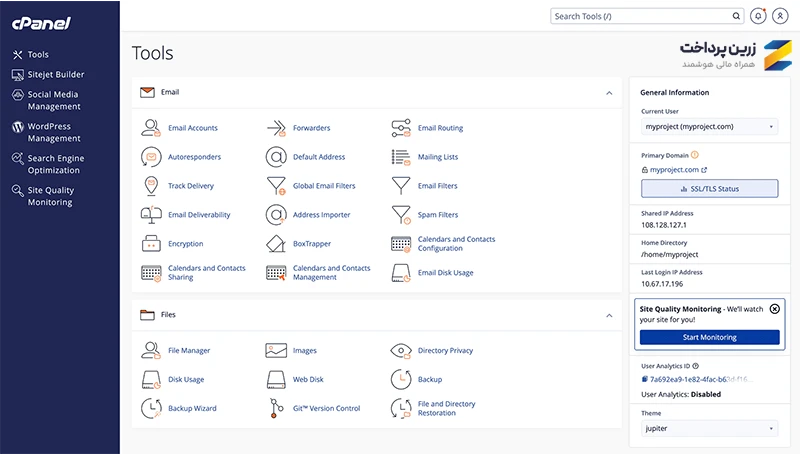Select the Autoresponders icon
The image size is (800, 454).
(151, 157)
